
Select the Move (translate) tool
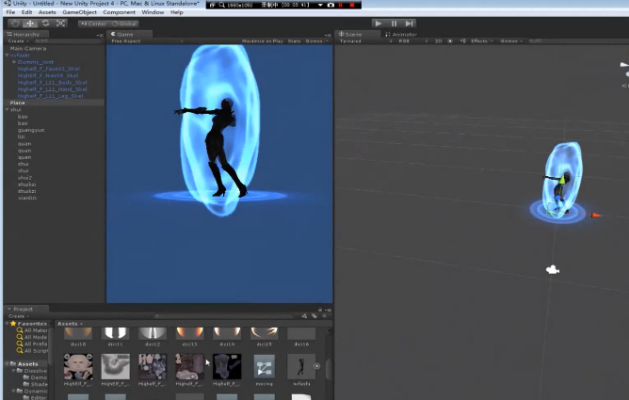30,23
